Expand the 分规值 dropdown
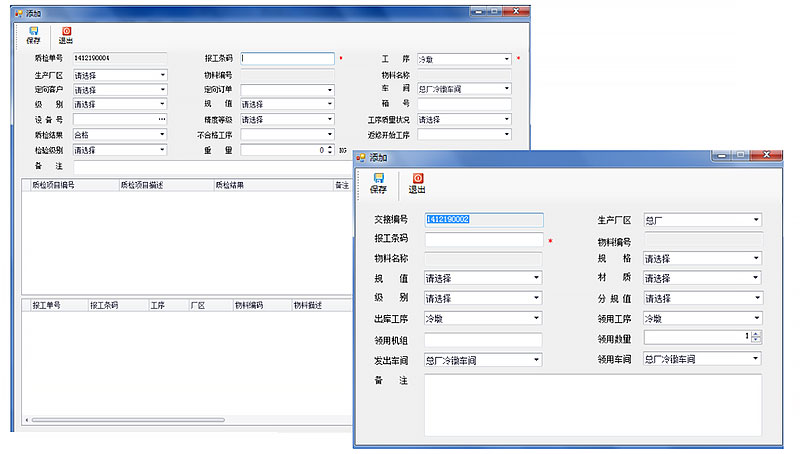The image size is (800, 454). (x=756, y=298)
